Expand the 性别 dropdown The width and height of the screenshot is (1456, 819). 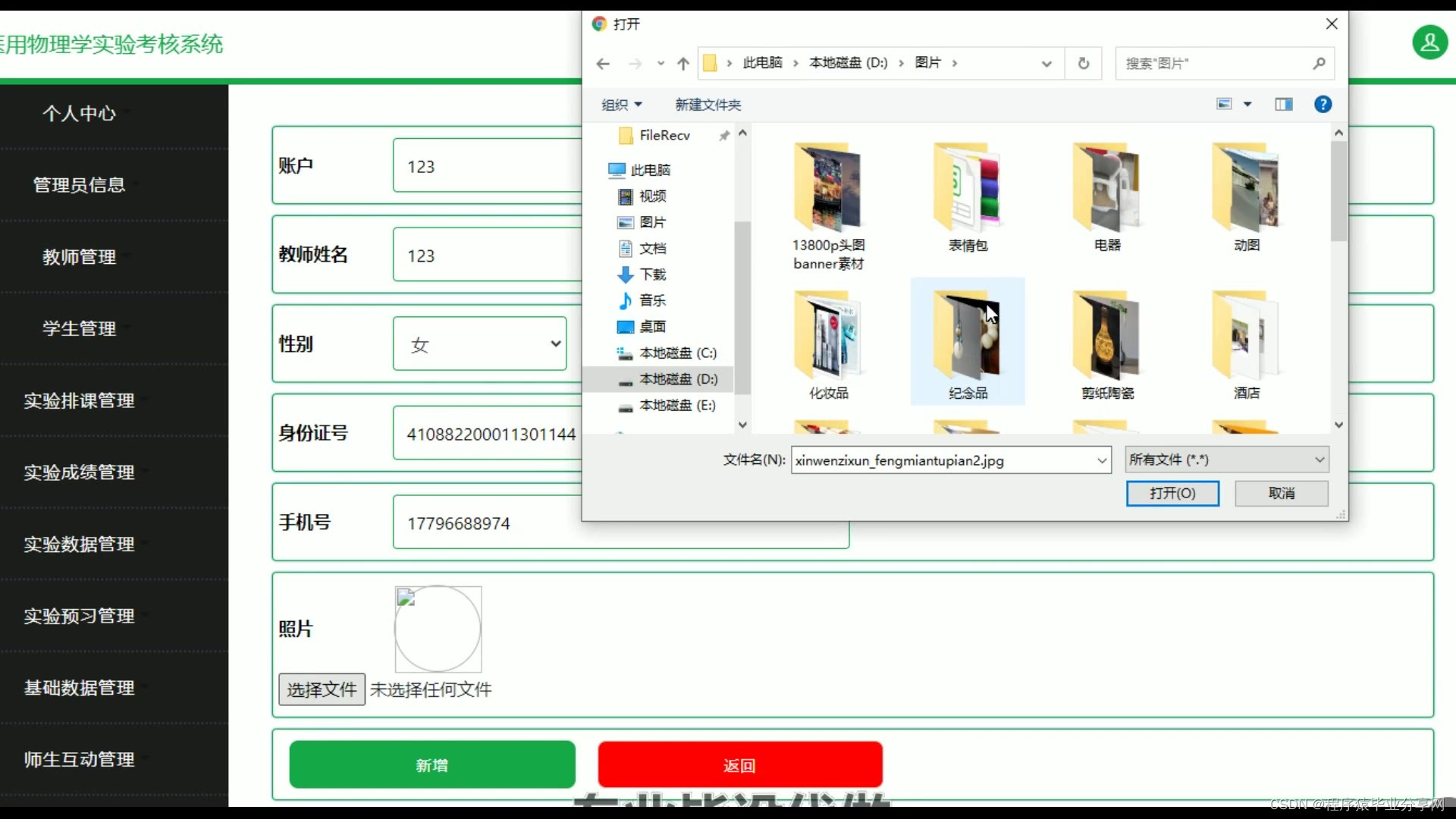coord(479,344)
